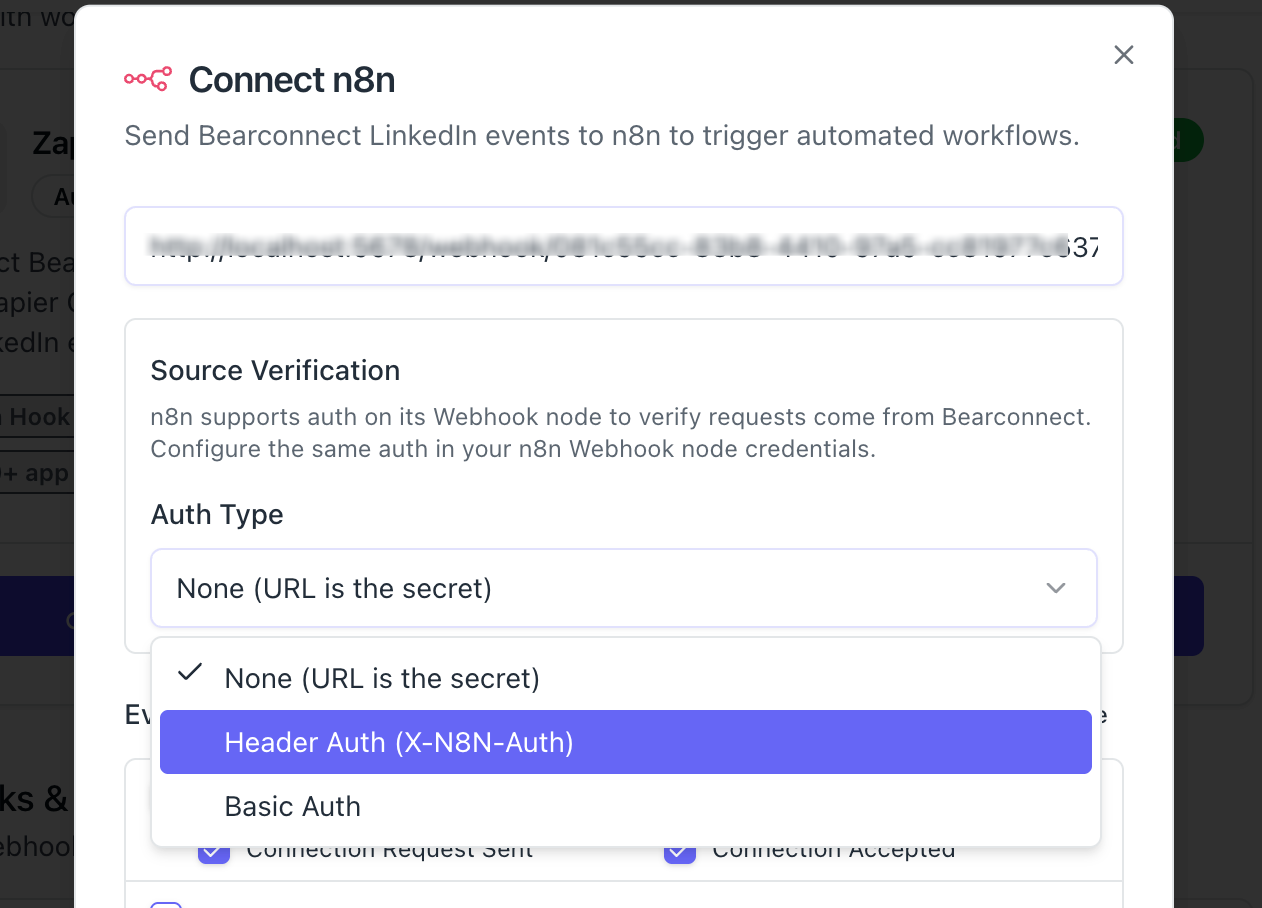This screenshot has width=1262, height=908.
Task: Click the Connection Accepted label text
Action: 833,853
